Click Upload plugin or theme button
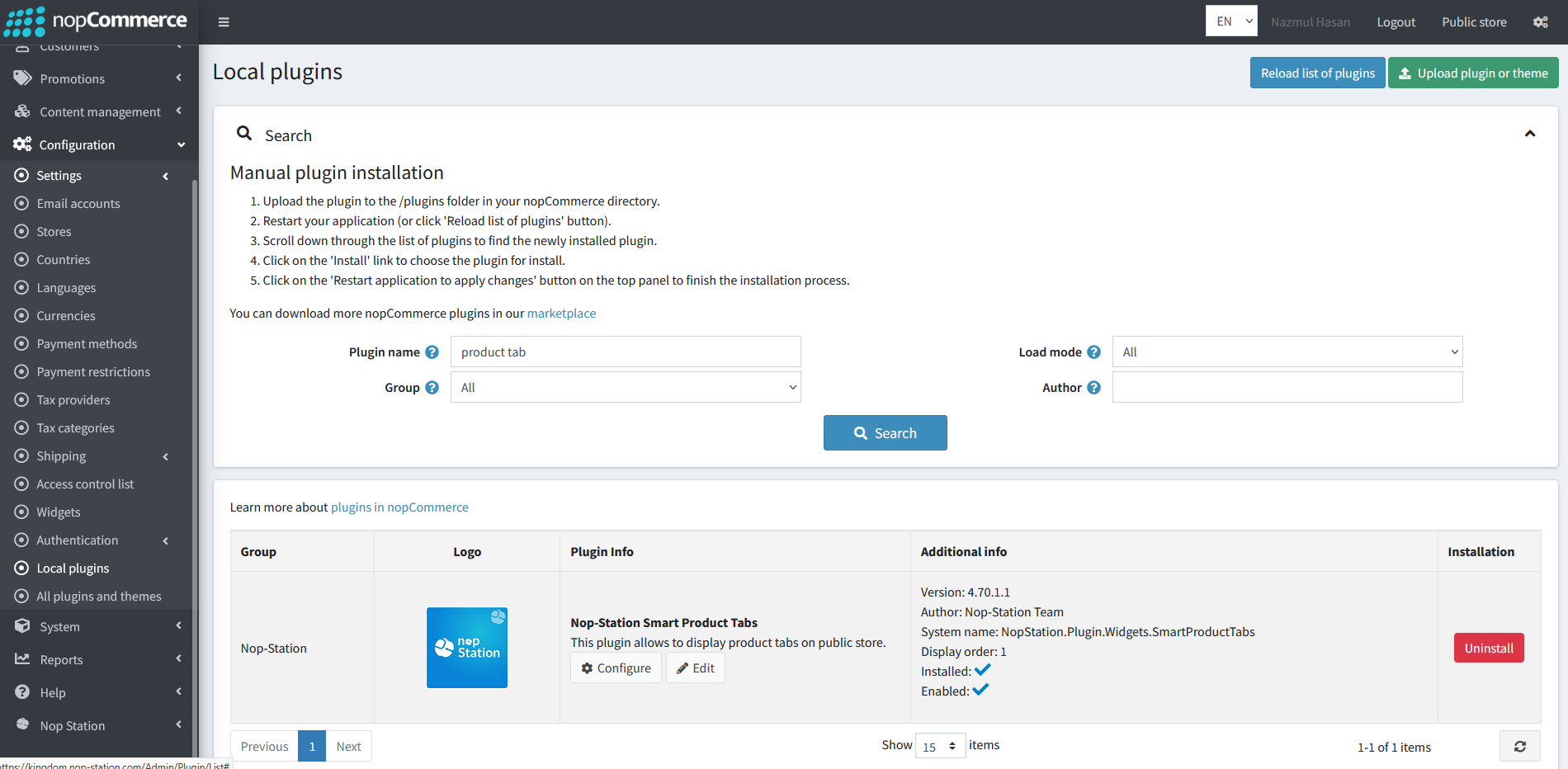The width and height of the screenshot is (1568, 769). (1473, 73)
